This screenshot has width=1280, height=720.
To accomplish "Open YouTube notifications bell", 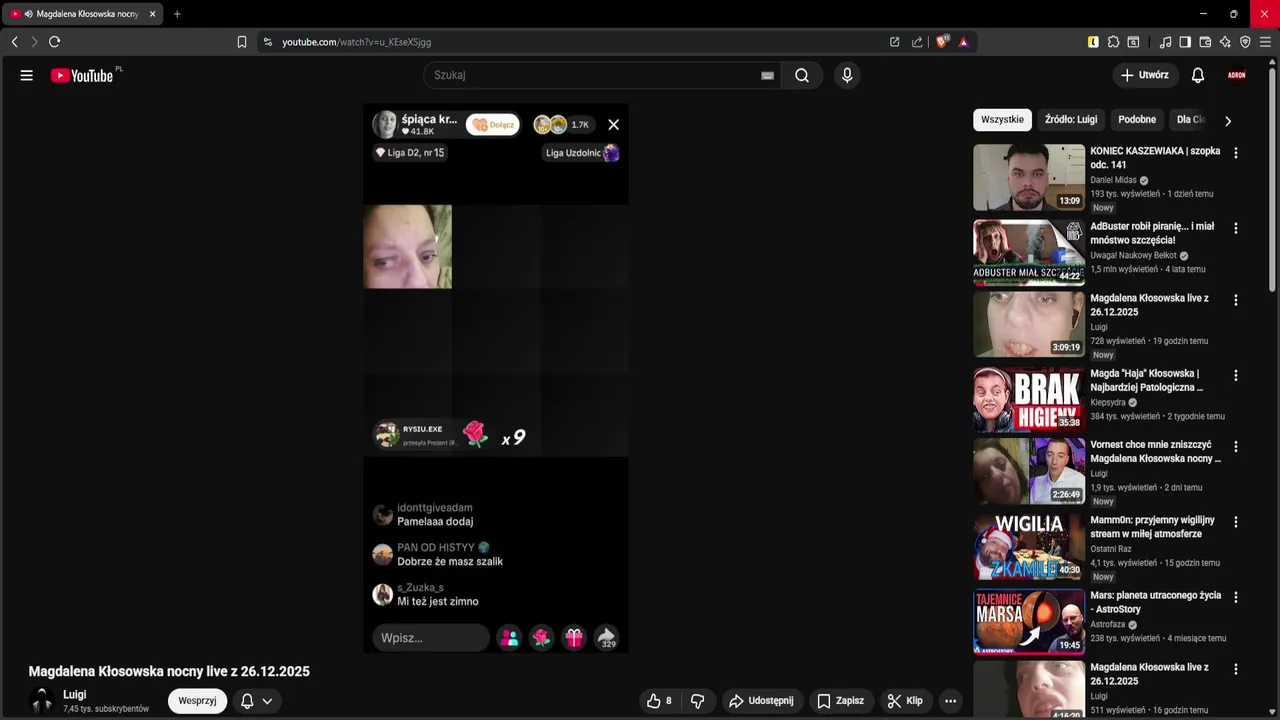I will (x=1198, y=75).
